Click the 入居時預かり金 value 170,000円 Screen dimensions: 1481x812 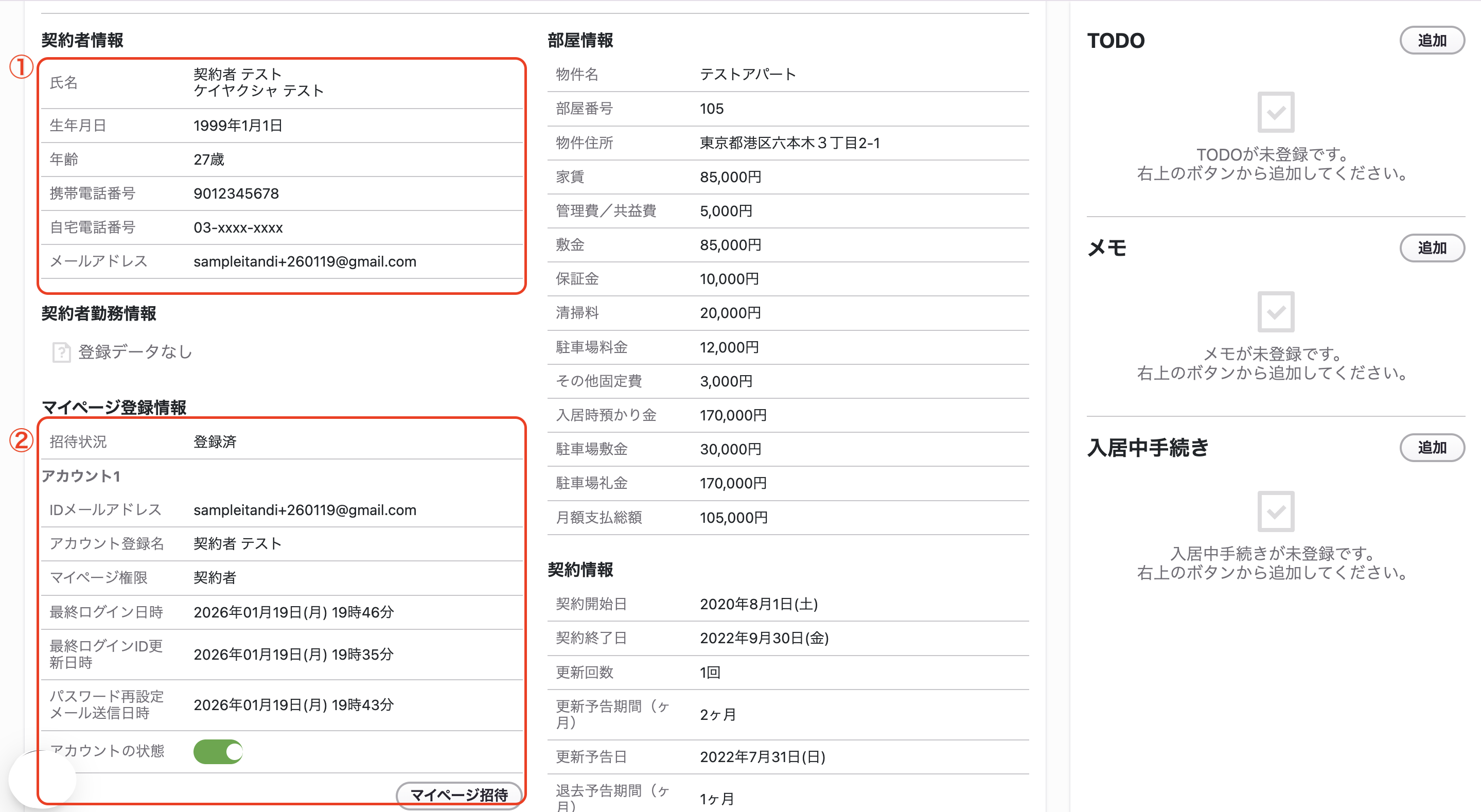pos(734,415)
